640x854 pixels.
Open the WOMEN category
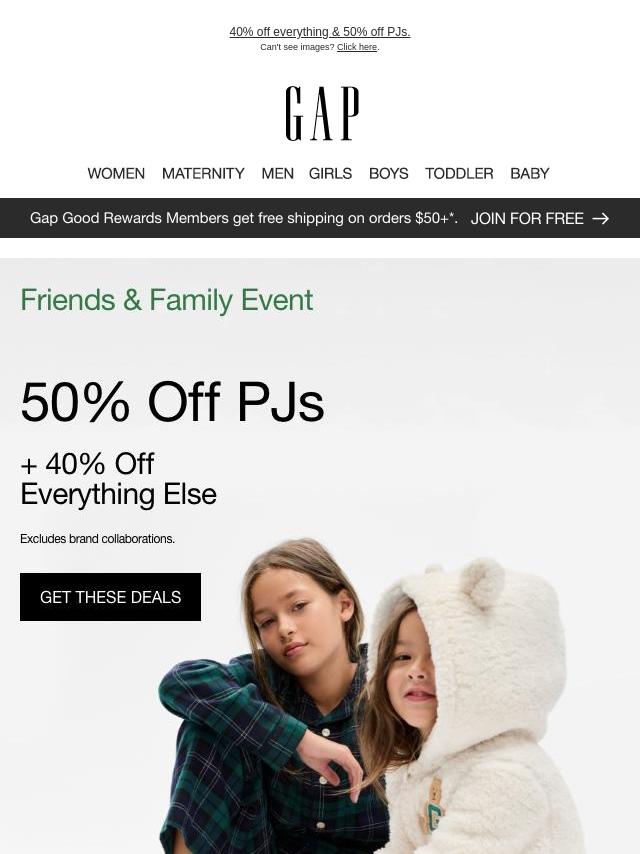pos(116,173)
